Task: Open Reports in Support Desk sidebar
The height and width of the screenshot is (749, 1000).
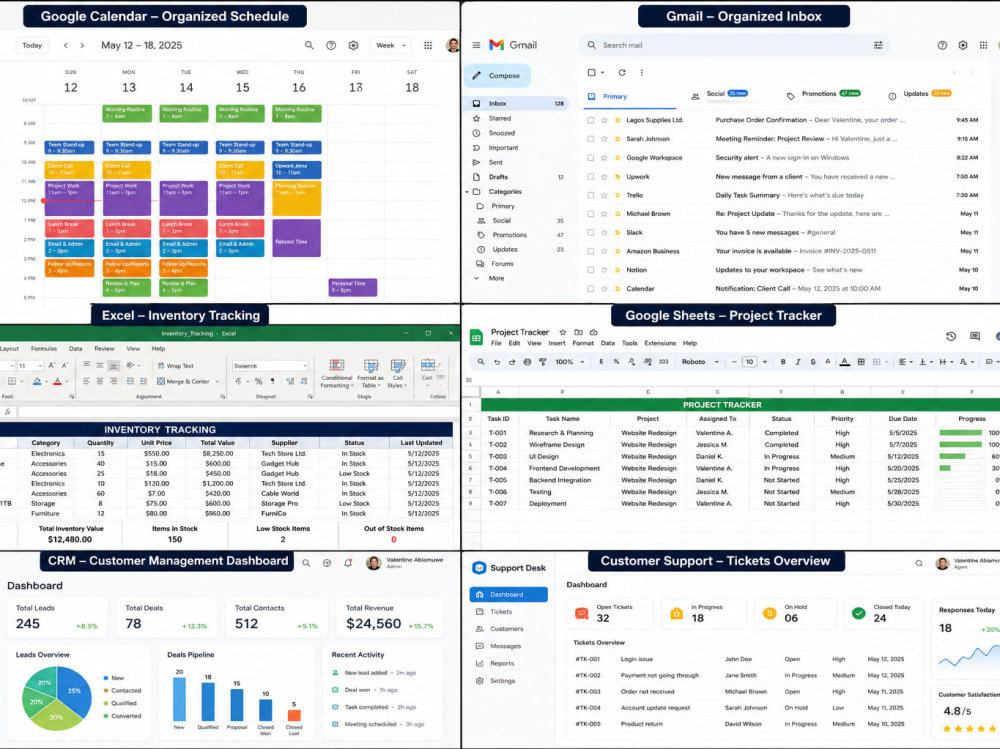Action: click(502, 664)
